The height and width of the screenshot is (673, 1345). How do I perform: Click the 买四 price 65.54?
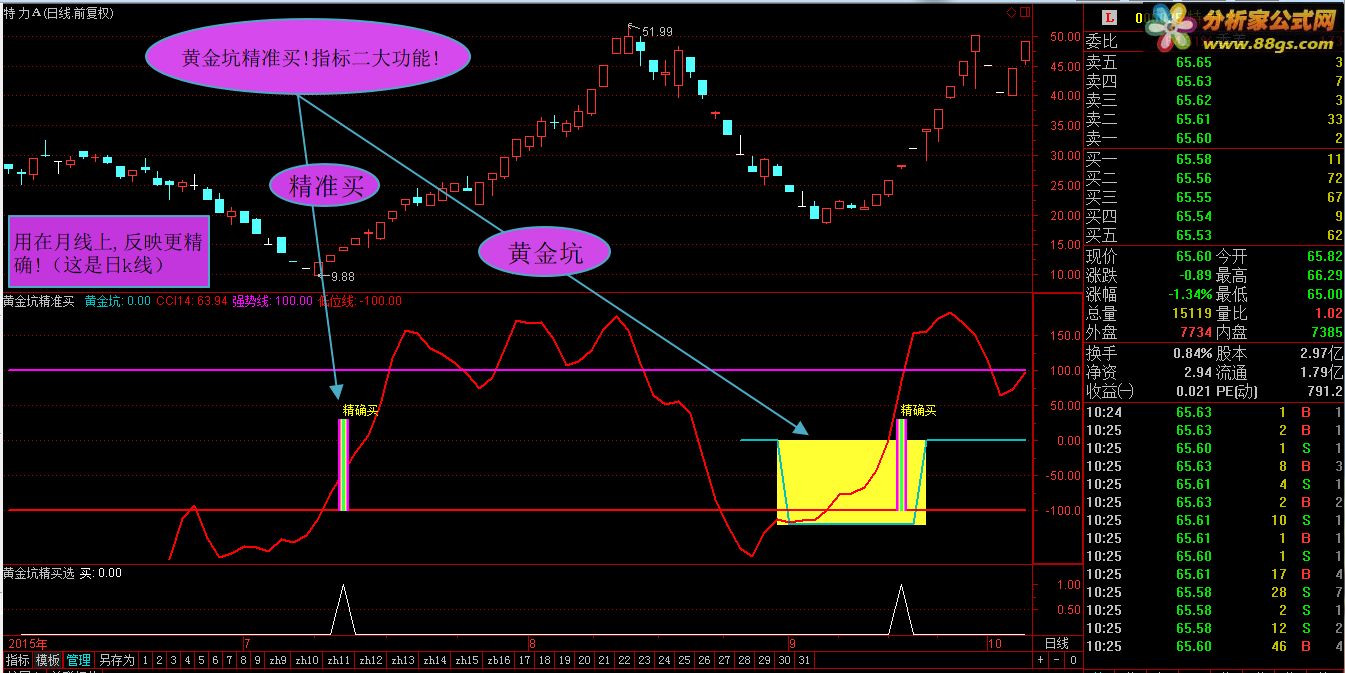coord(1193,216)
